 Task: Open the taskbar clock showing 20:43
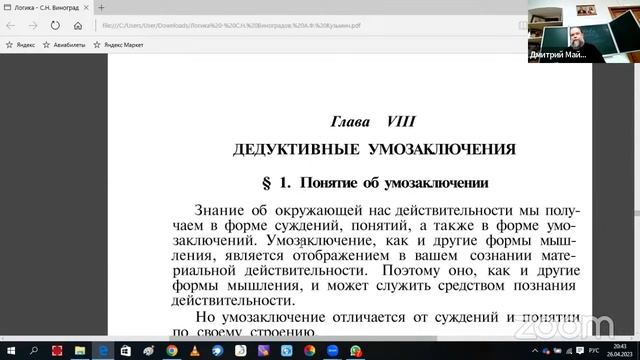pos(620,351)
